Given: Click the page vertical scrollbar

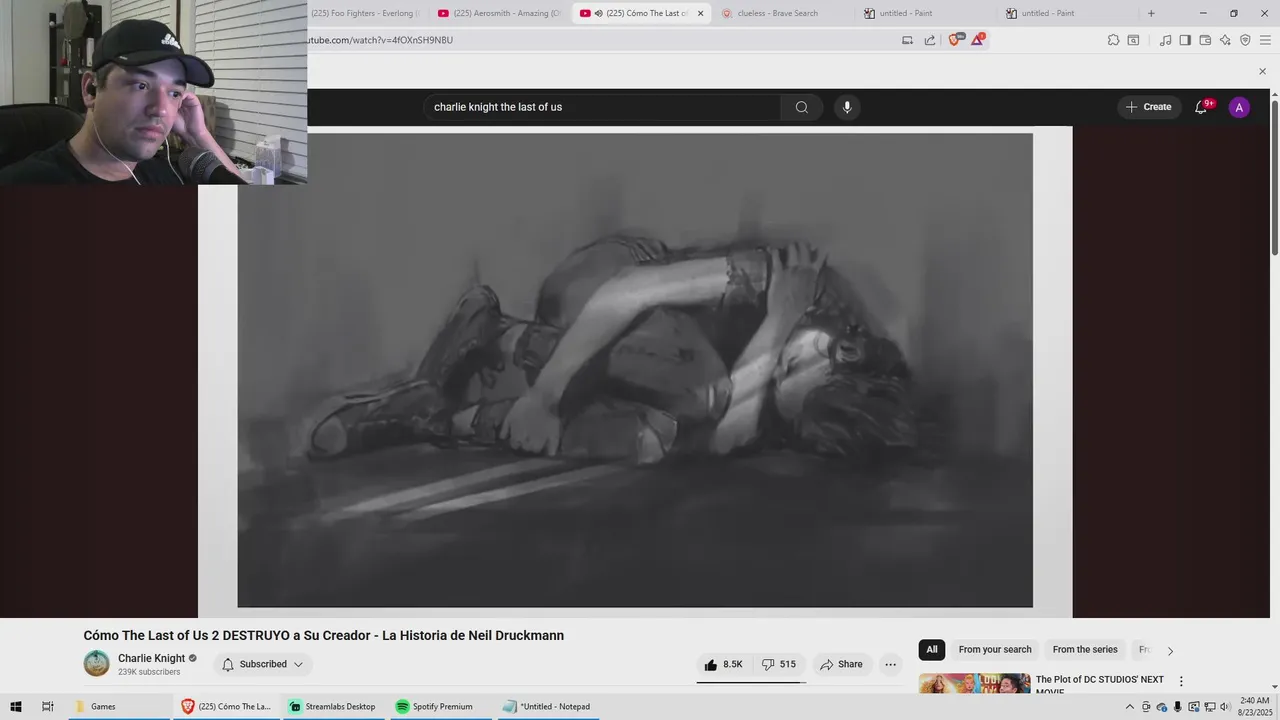Looking at the screenshot, I should [1274, 176].
